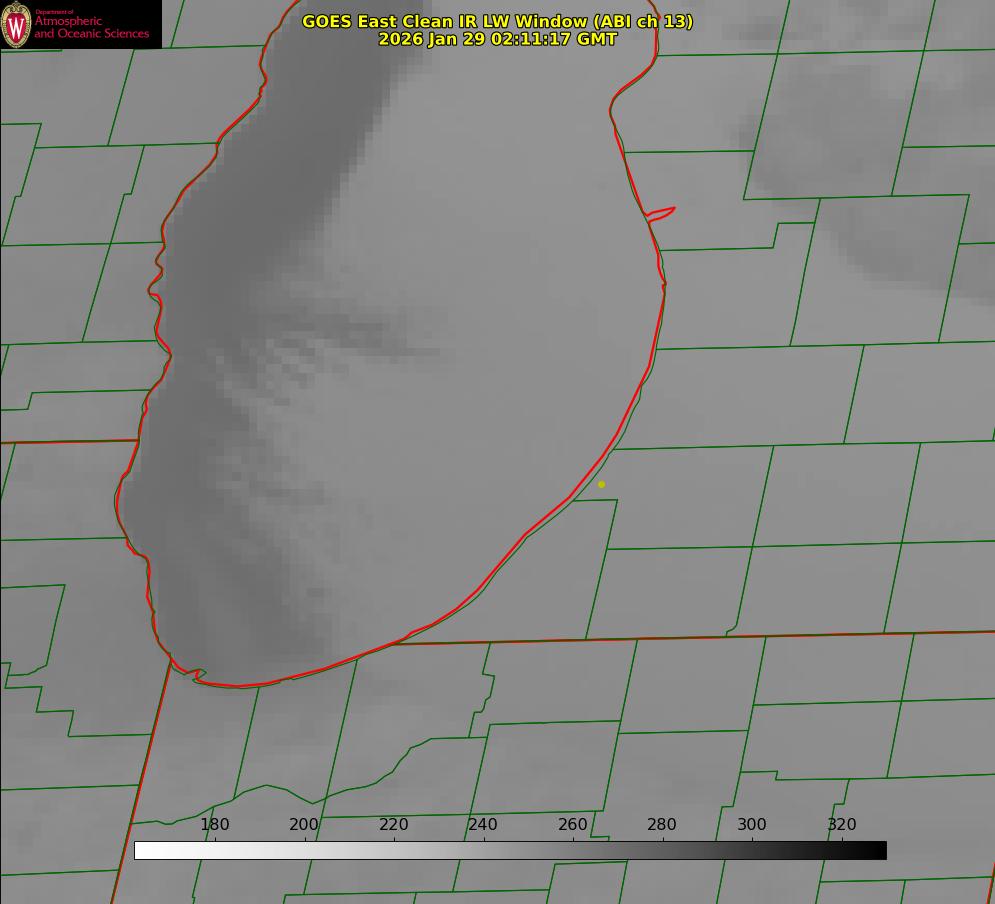Click the 260 colorbar tick label
995x904 pixels.
(573, 825)
